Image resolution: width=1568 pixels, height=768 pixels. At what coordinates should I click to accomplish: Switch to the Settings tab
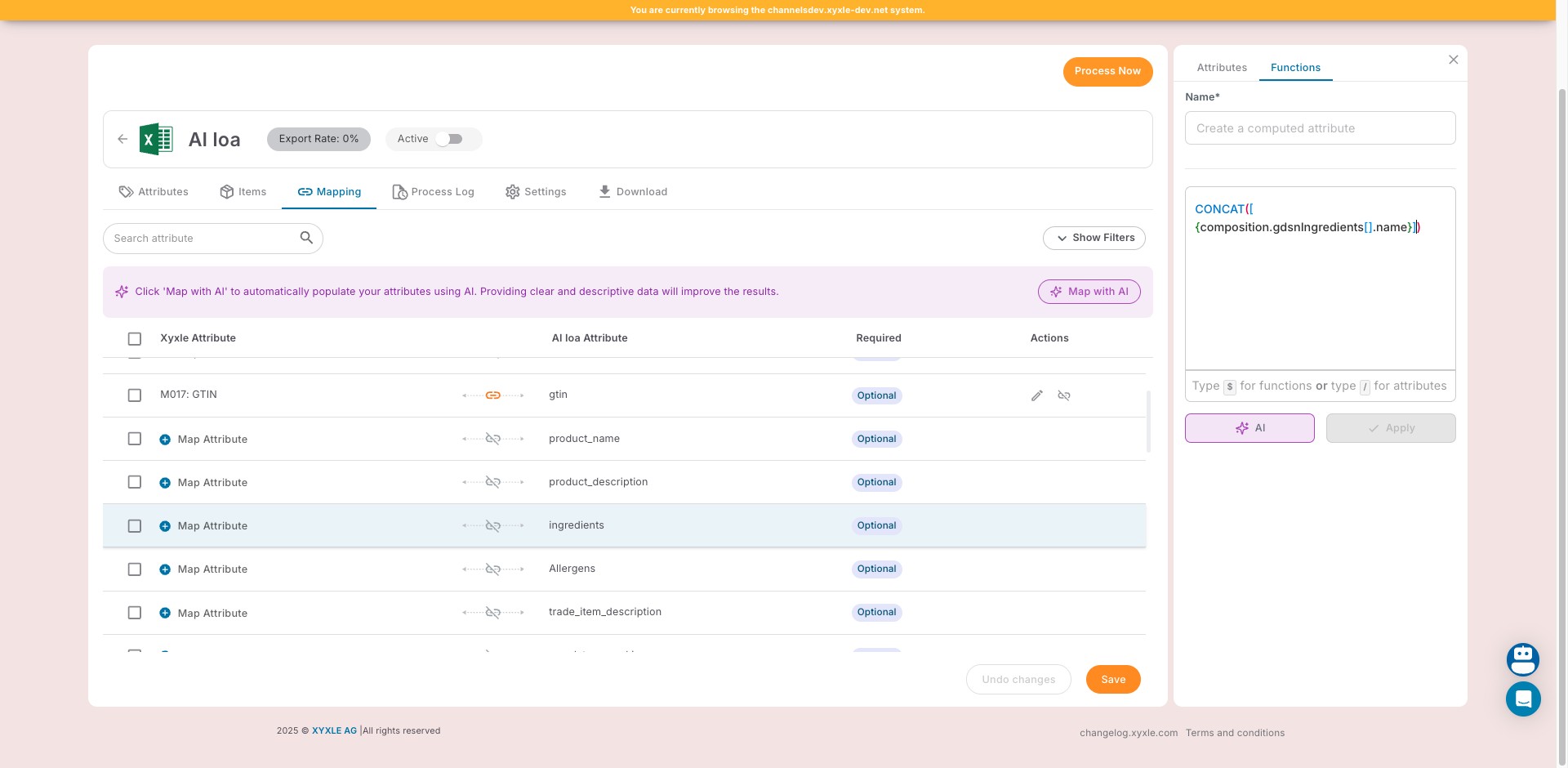click(x=535, y=191)
